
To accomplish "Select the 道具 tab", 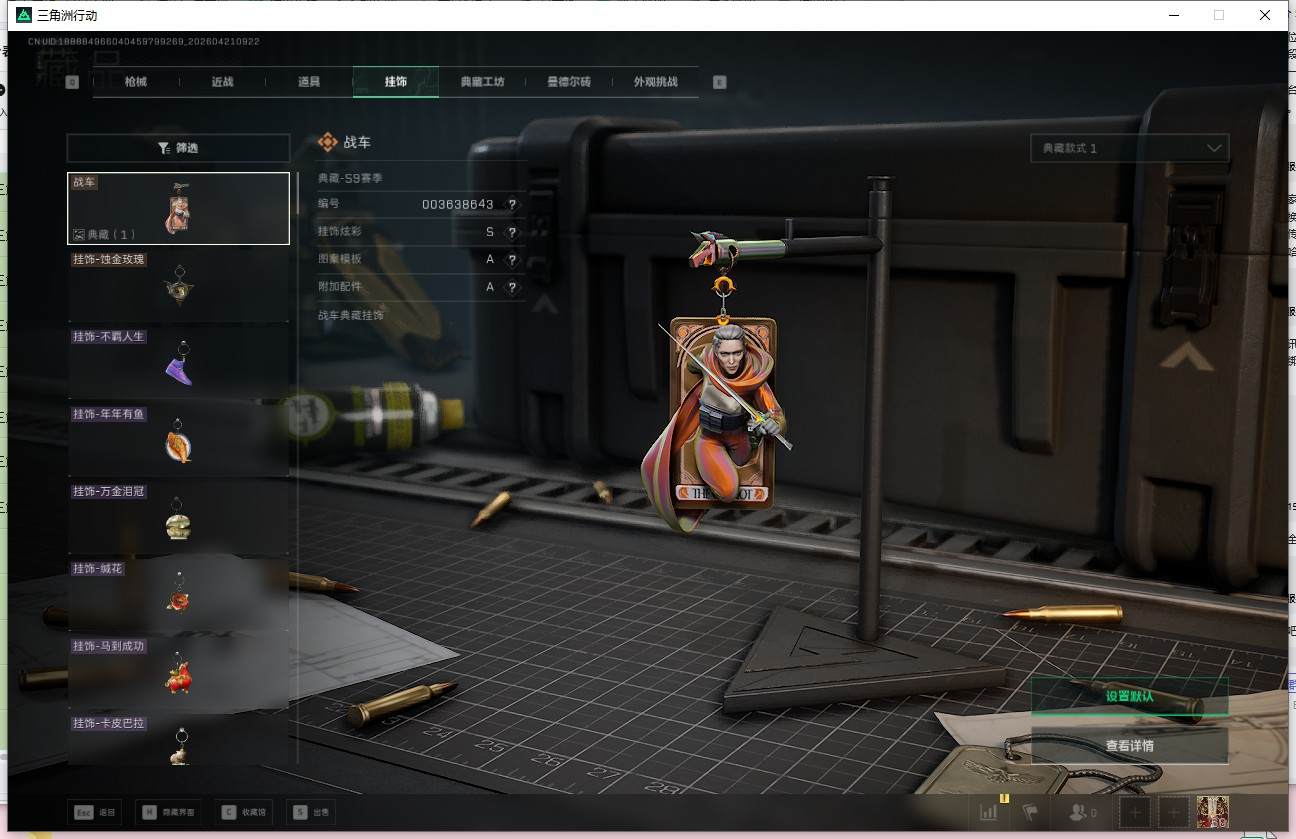I will coord(309,82).
